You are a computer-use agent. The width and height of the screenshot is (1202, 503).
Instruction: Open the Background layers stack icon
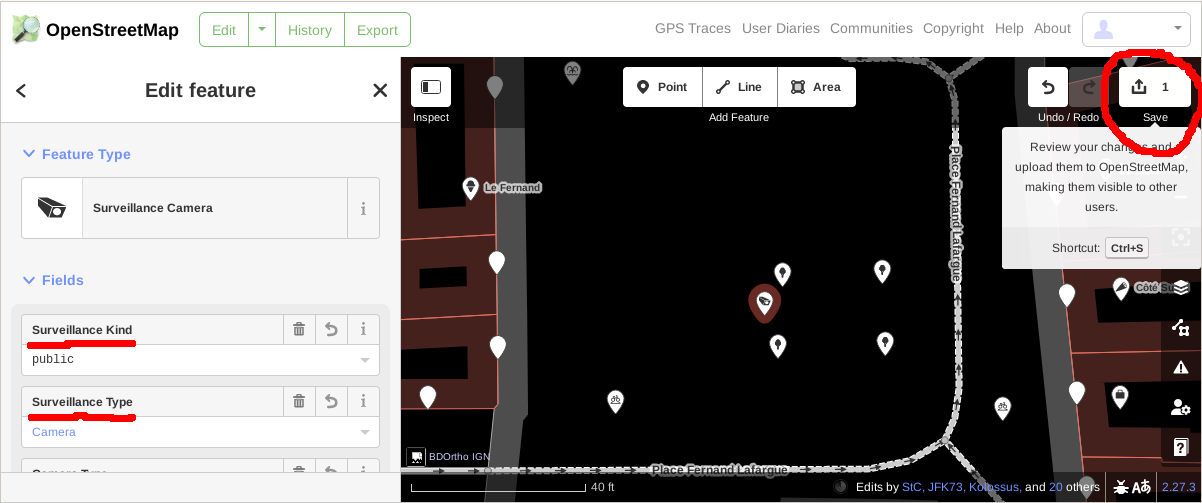1181,287
